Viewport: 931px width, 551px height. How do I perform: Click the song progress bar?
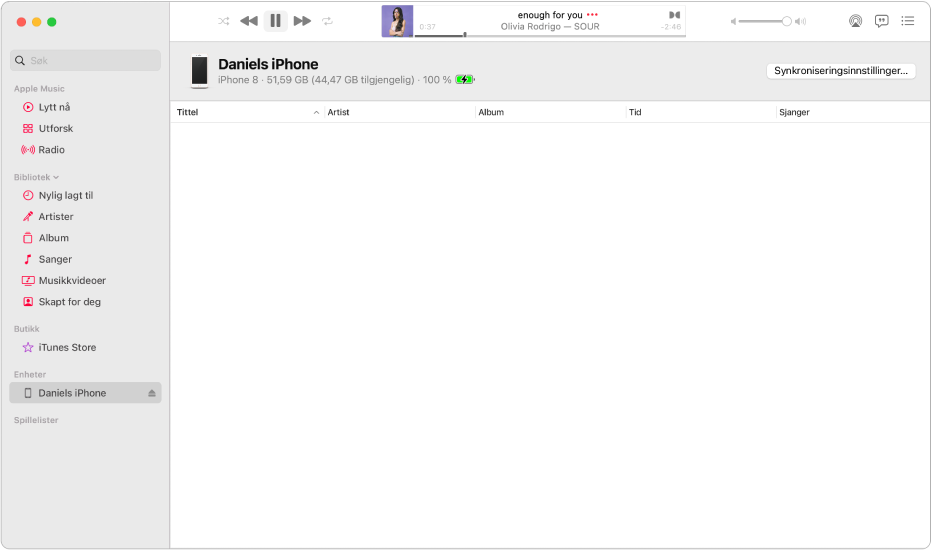tap(550, 36)
